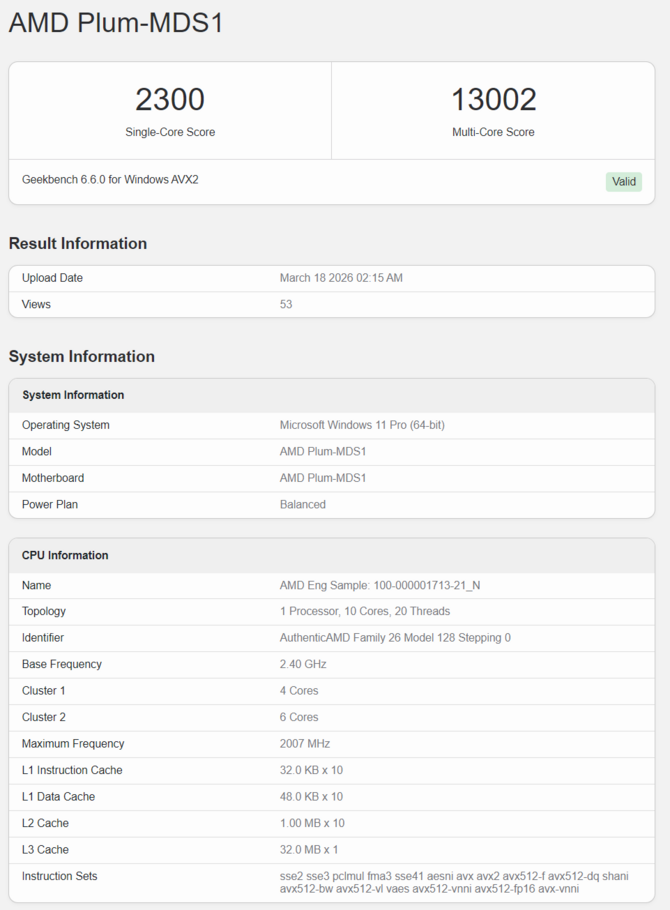Click the L3 Cache label
This screenshot has width=670, height=910.
click(x=45, y=850)
